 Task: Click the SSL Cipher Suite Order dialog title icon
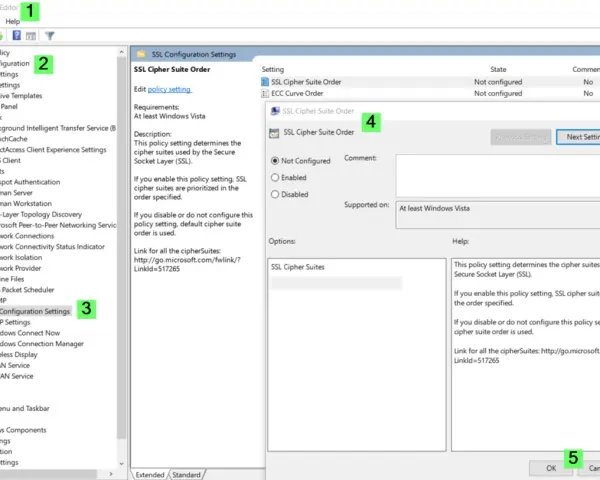275,111
